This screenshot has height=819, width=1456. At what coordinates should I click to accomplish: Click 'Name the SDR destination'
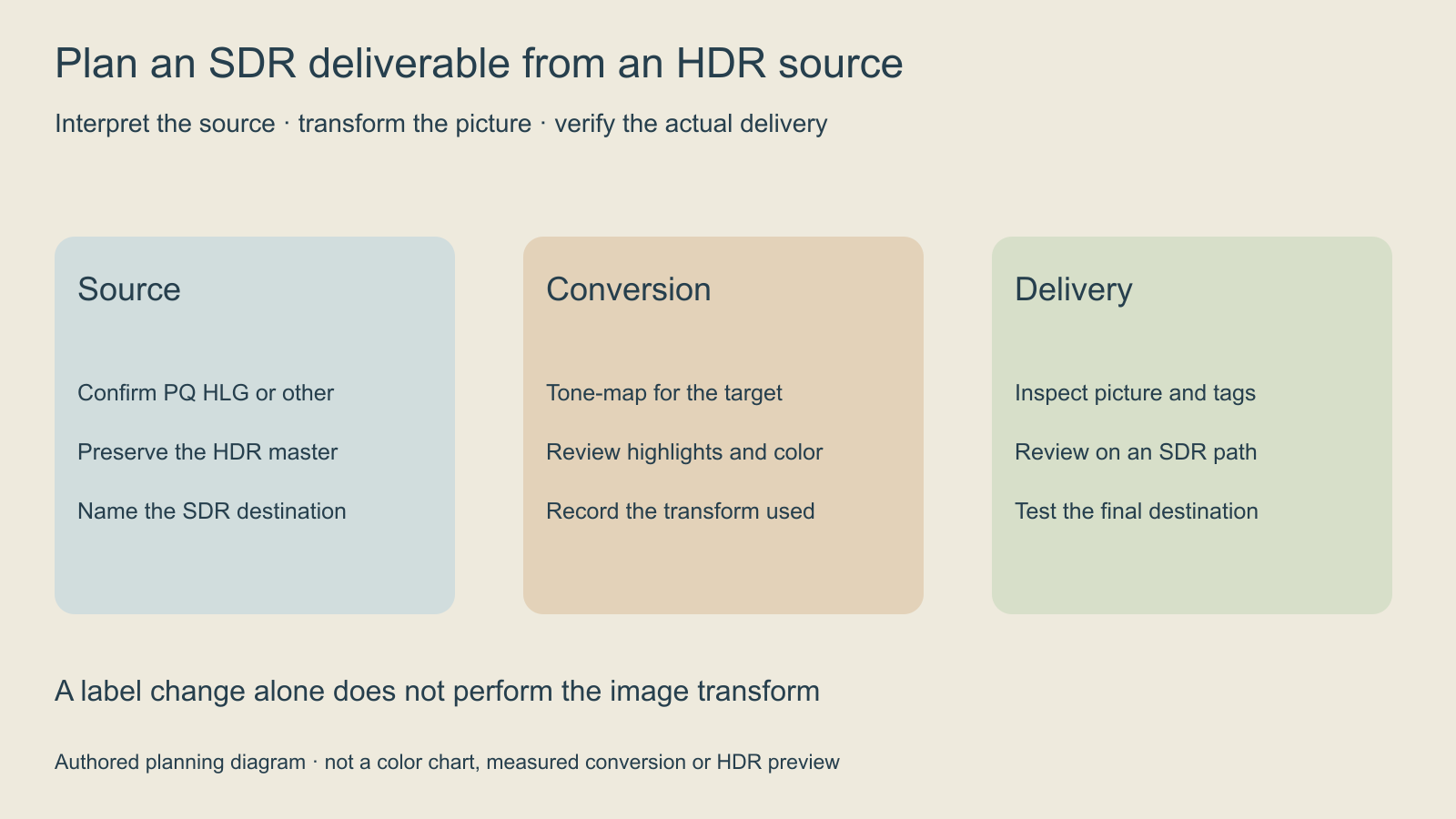click(212, 511)
